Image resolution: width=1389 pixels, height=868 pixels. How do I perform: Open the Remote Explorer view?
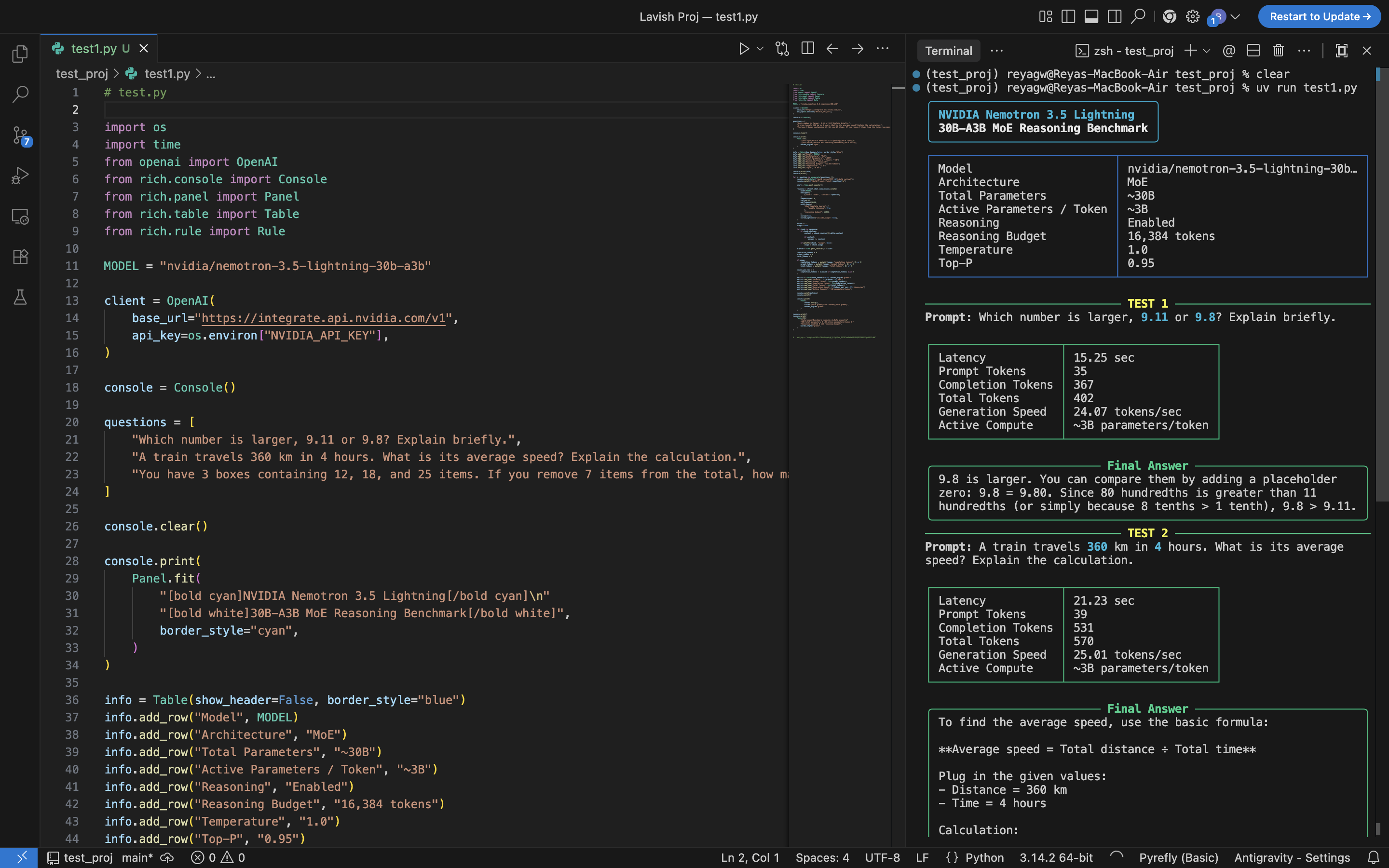click(x=20, y=217)
